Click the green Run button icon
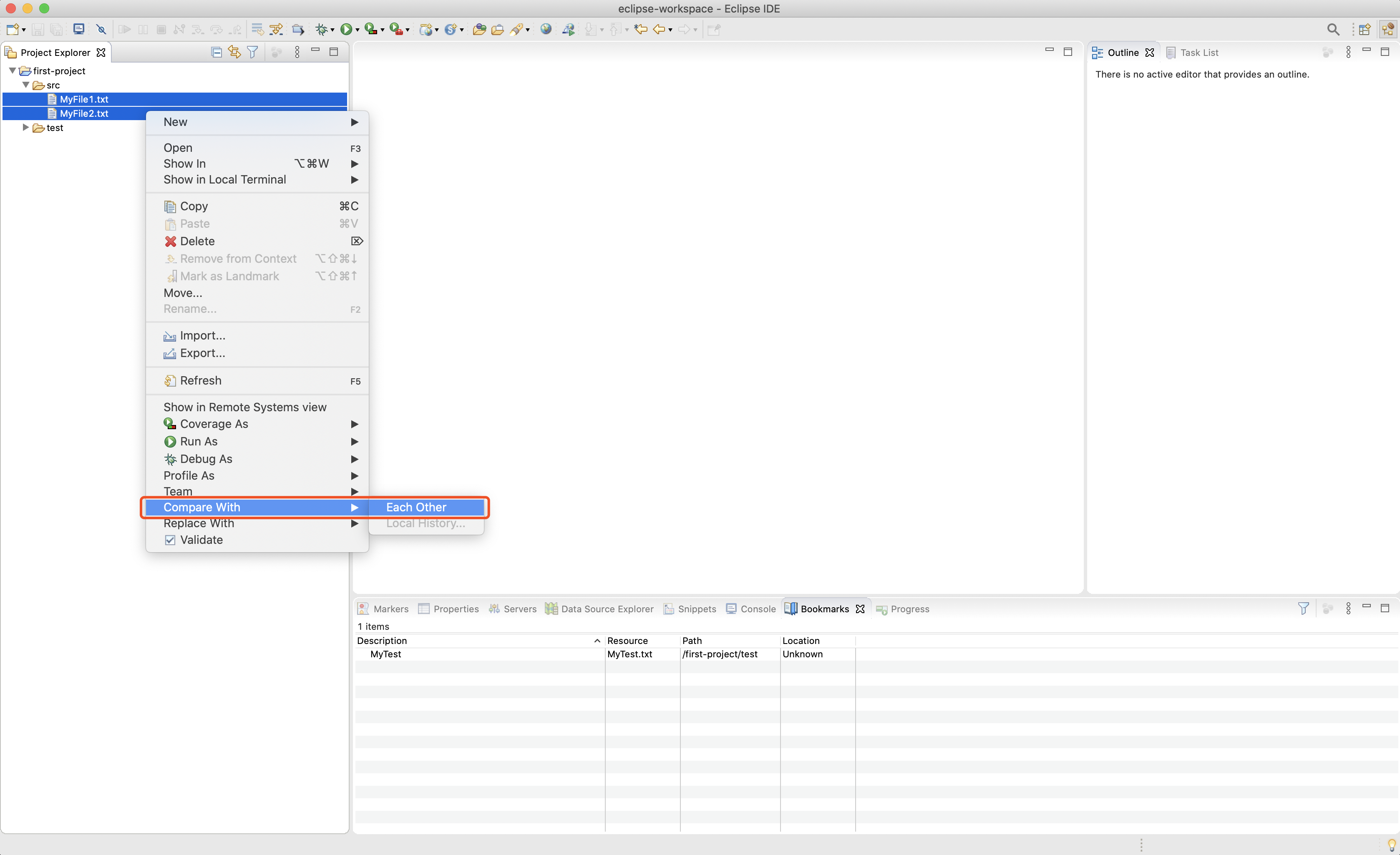This screenshot has height=855, width=1400. point(345,29)
